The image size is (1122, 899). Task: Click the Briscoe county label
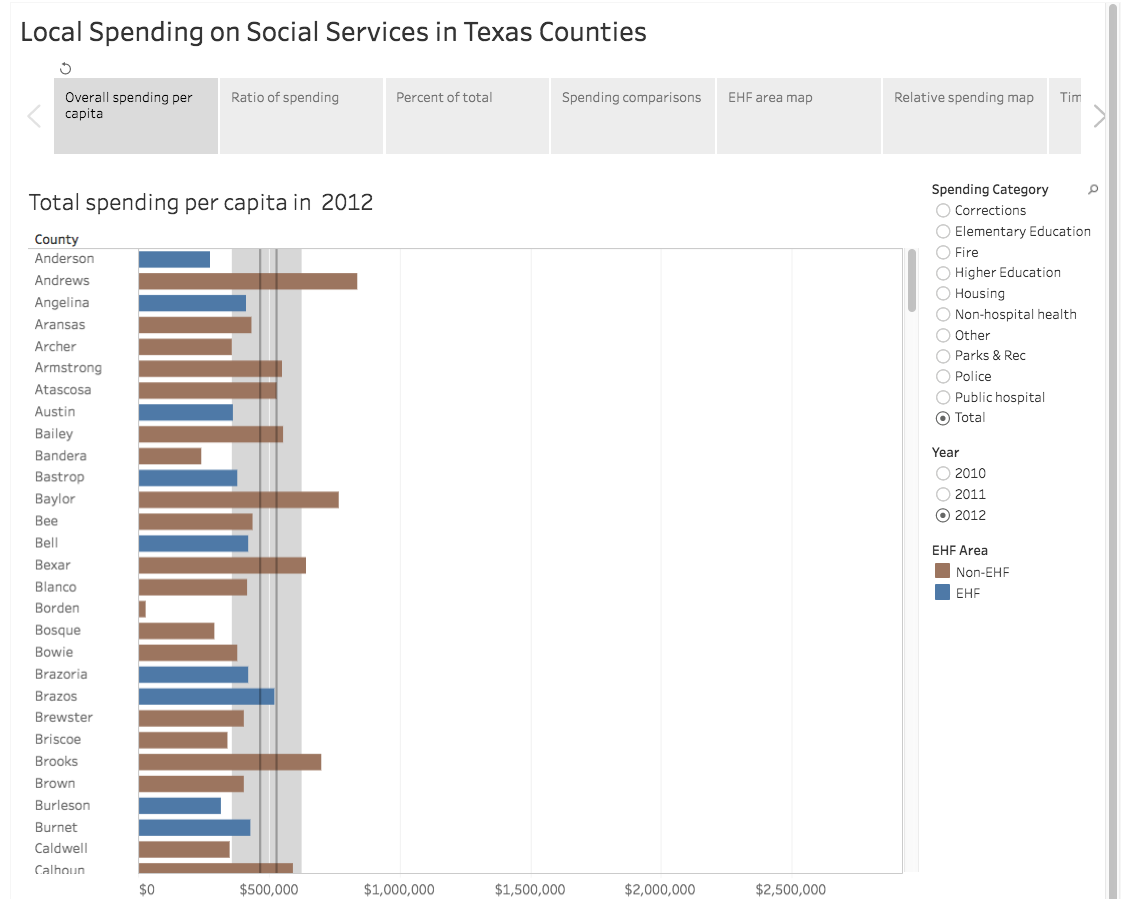tap(58, 739)
